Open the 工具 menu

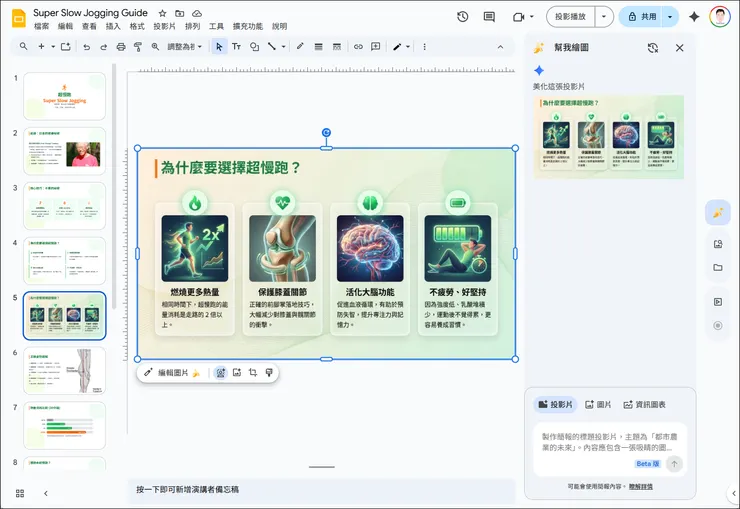(x=216, y=26)
